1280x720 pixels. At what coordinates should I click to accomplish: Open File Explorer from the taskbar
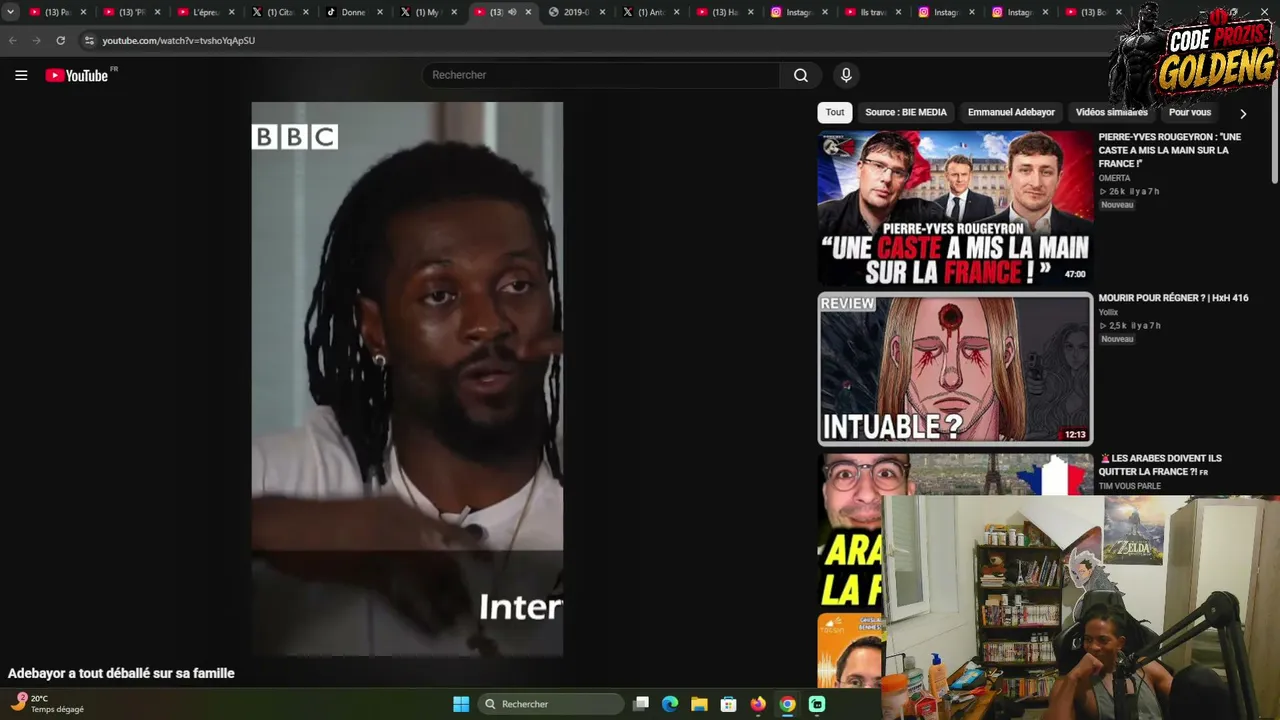699,704
